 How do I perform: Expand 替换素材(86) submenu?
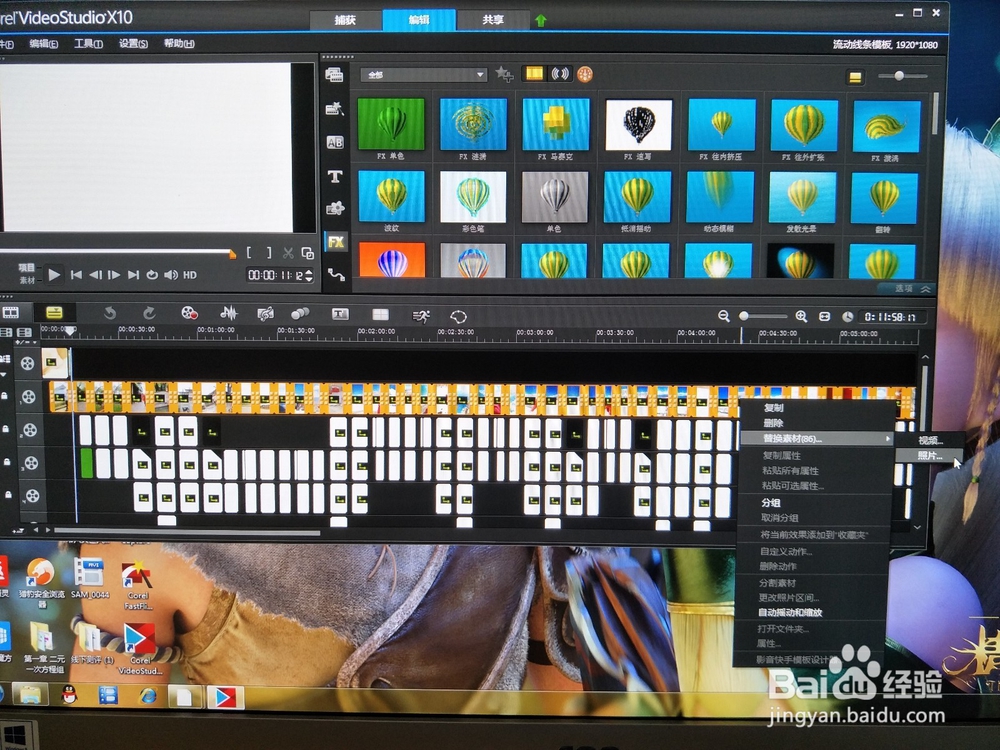(x=816, y=439)
